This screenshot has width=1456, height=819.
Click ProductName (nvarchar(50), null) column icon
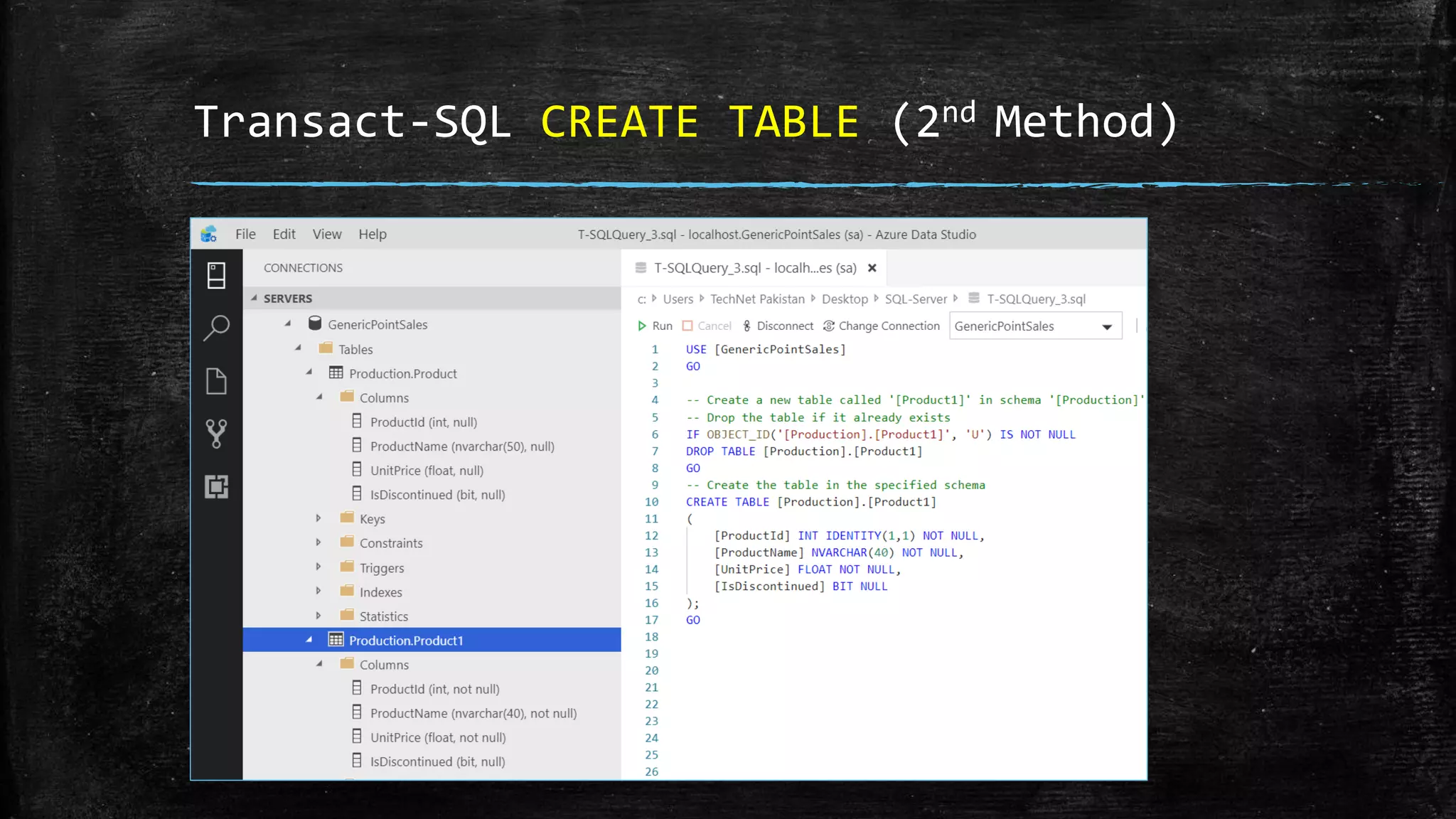pos(357,445)
